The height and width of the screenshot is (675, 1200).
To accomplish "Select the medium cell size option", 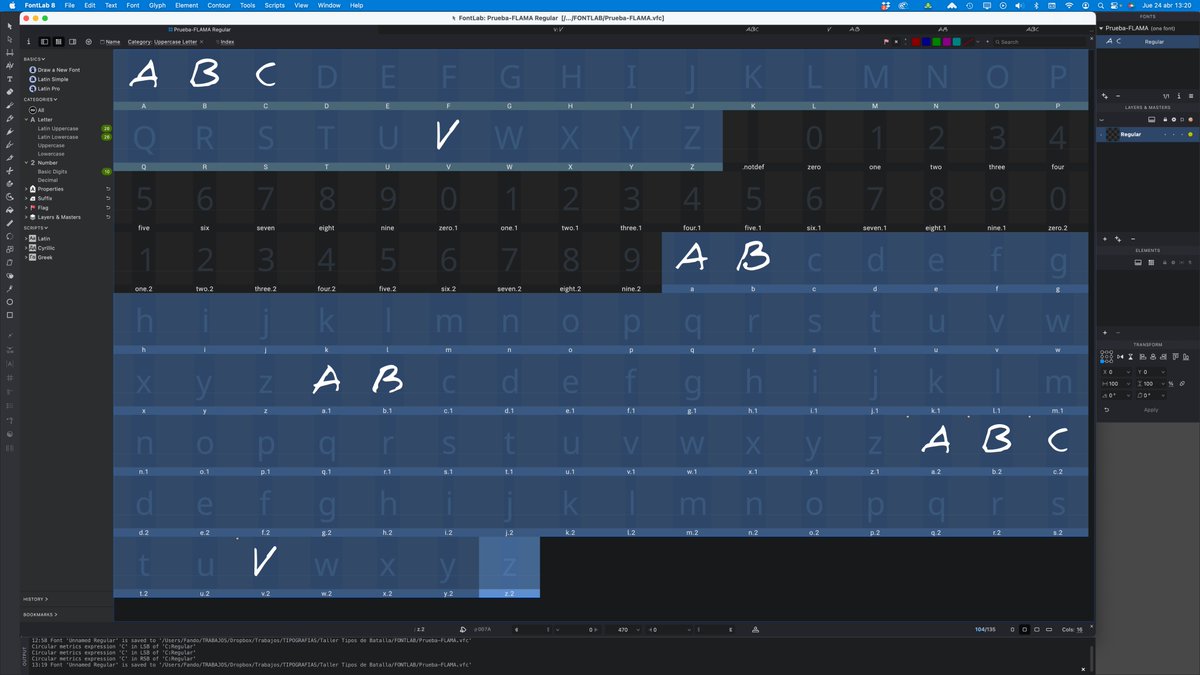I will point(1025,629).
